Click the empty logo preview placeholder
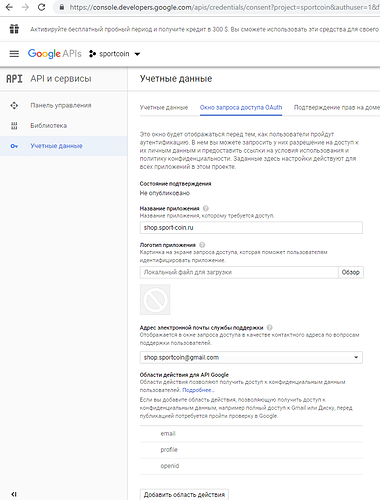The height and width of the screenshot is (500, 380). click(x=155, y=300)
